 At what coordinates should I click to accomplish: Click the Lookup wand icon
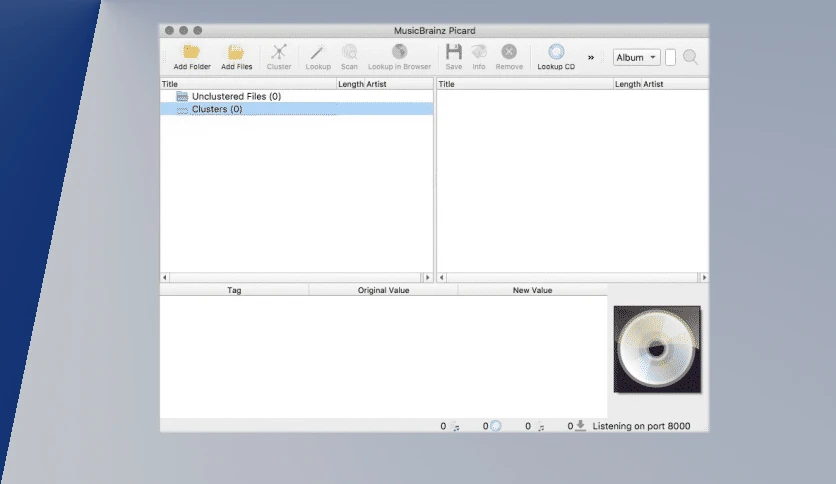point(317,52)
